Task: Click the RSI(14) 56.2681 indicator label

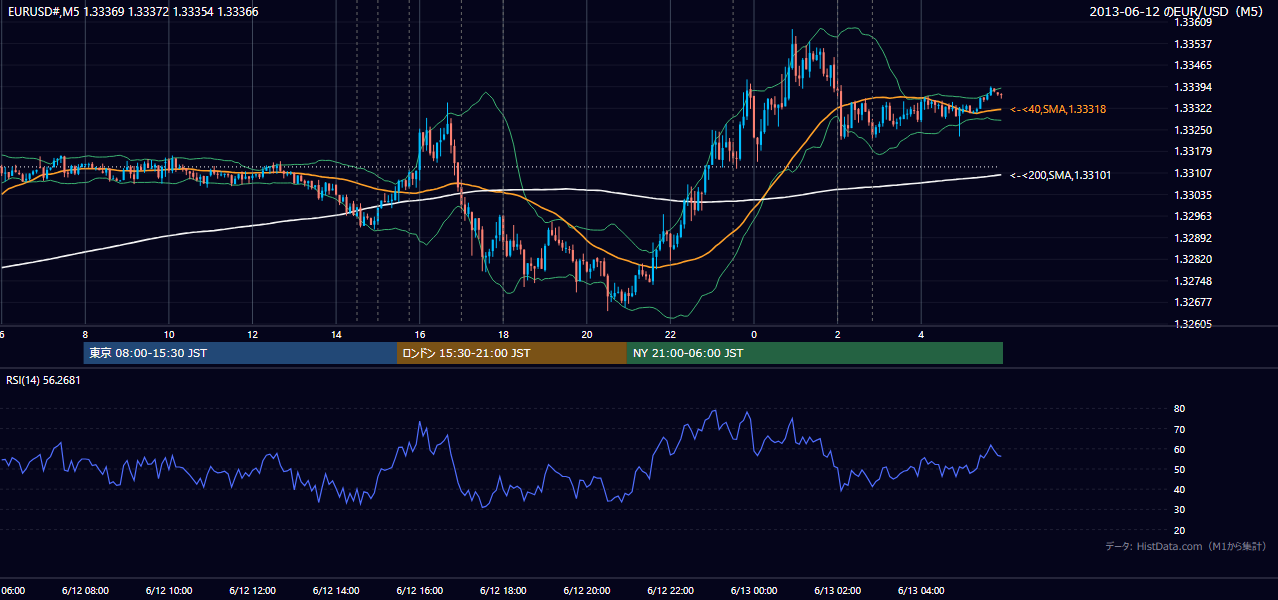Action: [44, 380]
